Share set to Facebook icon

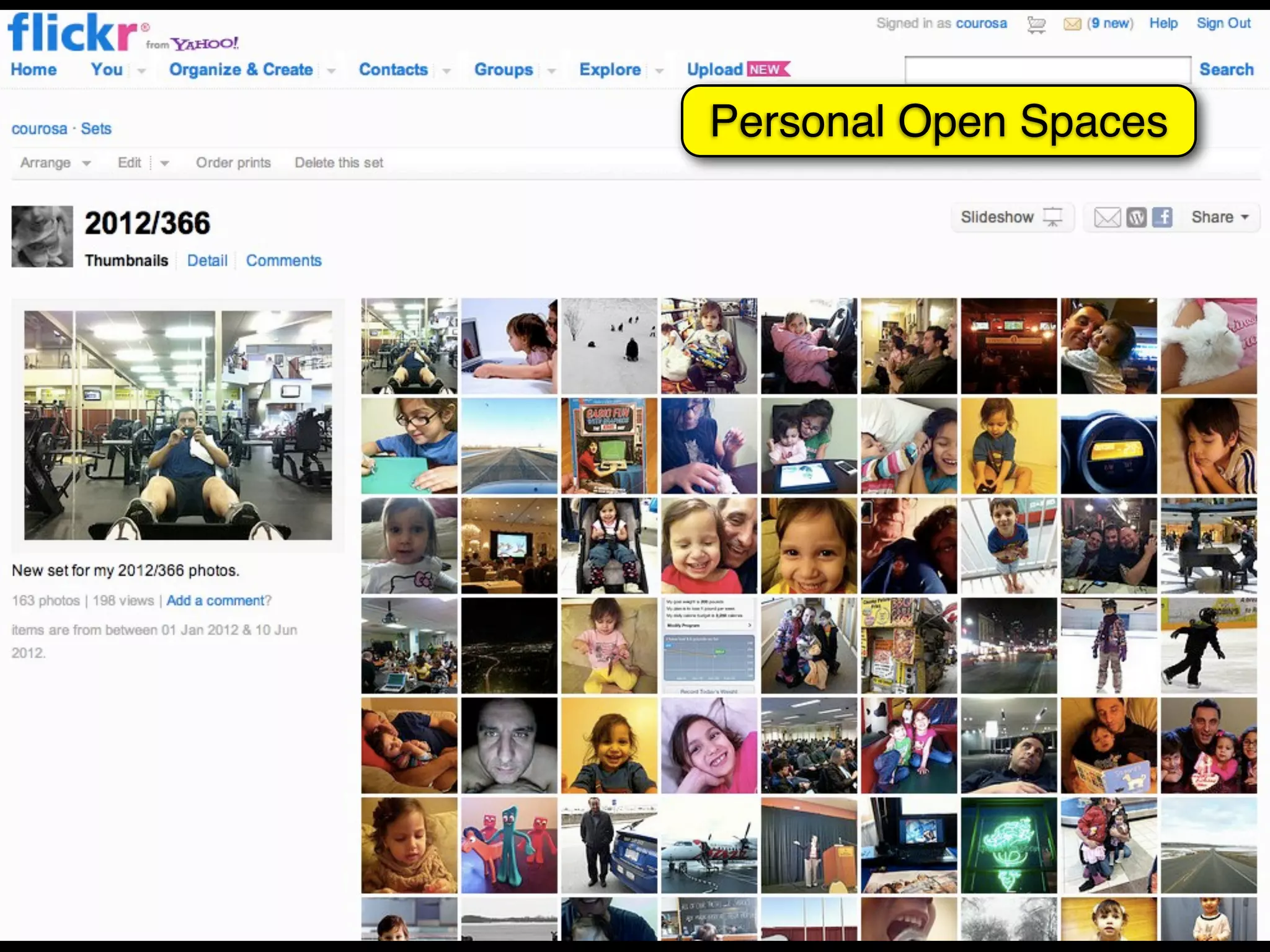[x=1162, y=218]
